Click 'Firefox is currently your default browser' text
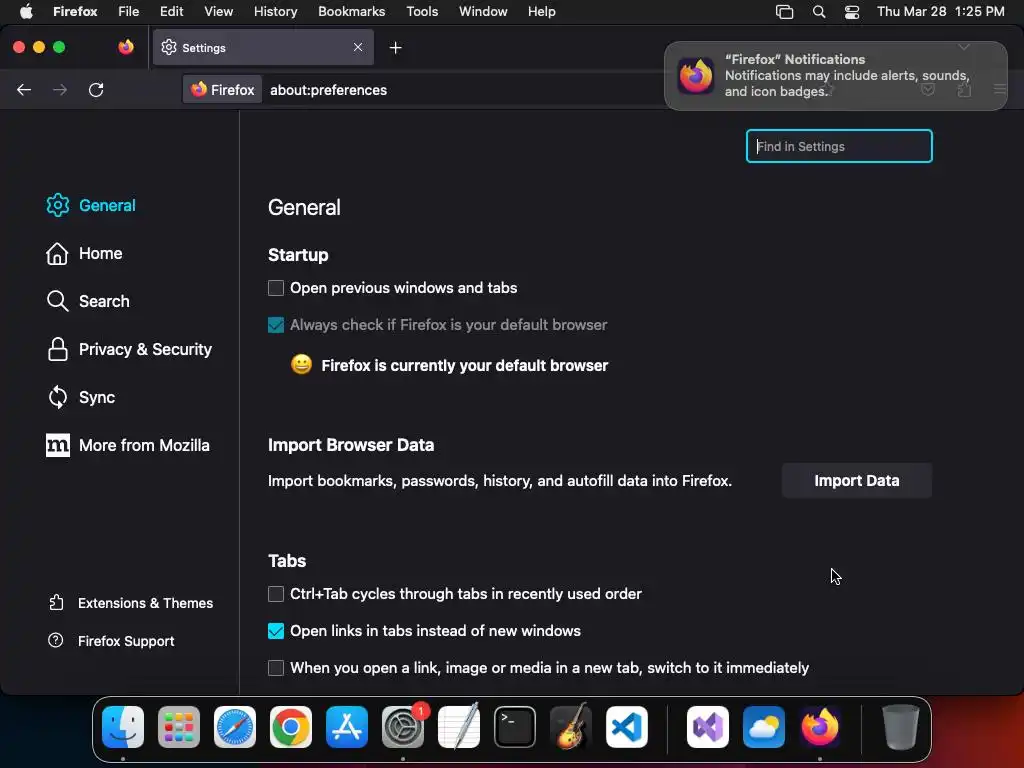The height and width of the screenshot is (768, 1024). coord(464,366)
